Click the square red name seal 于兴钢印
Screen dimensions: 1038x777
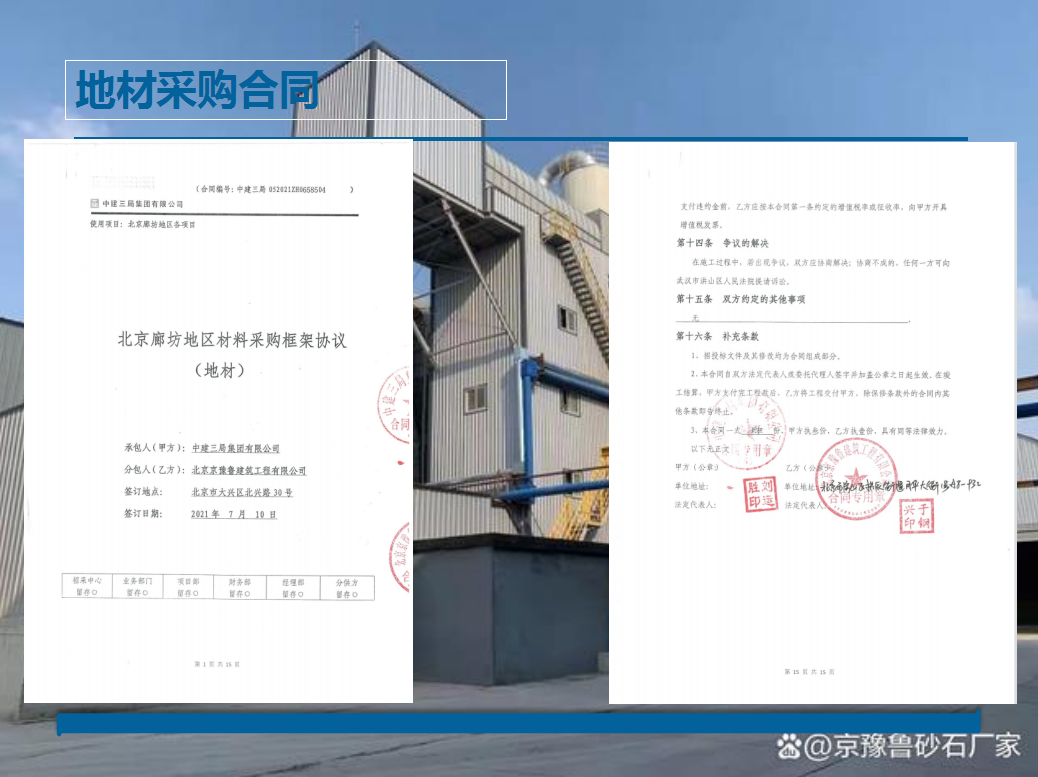(x=917, y=516)
